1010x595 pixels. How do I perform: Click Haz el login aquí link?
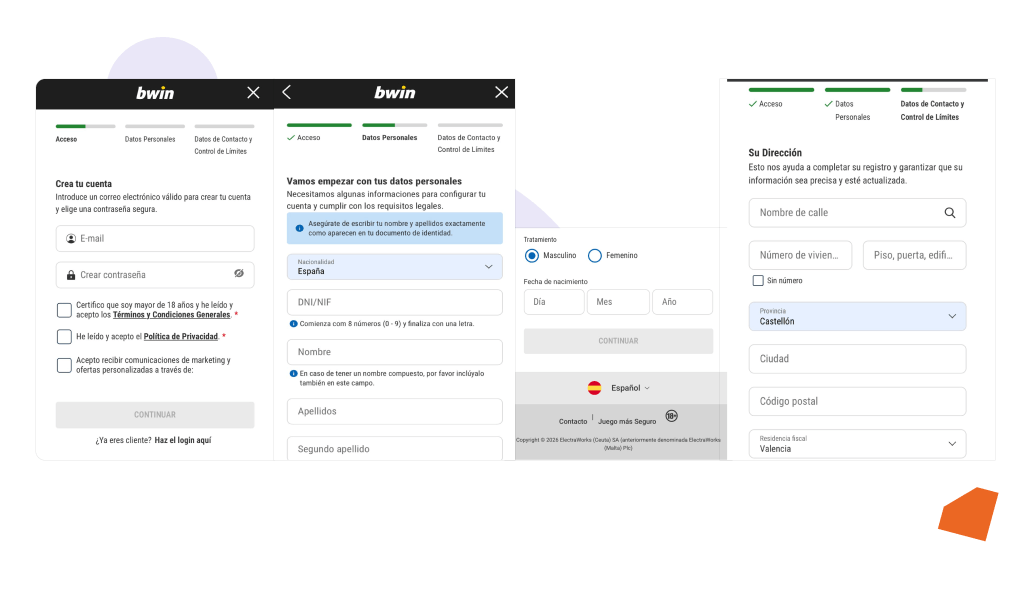tap(183, 440)
